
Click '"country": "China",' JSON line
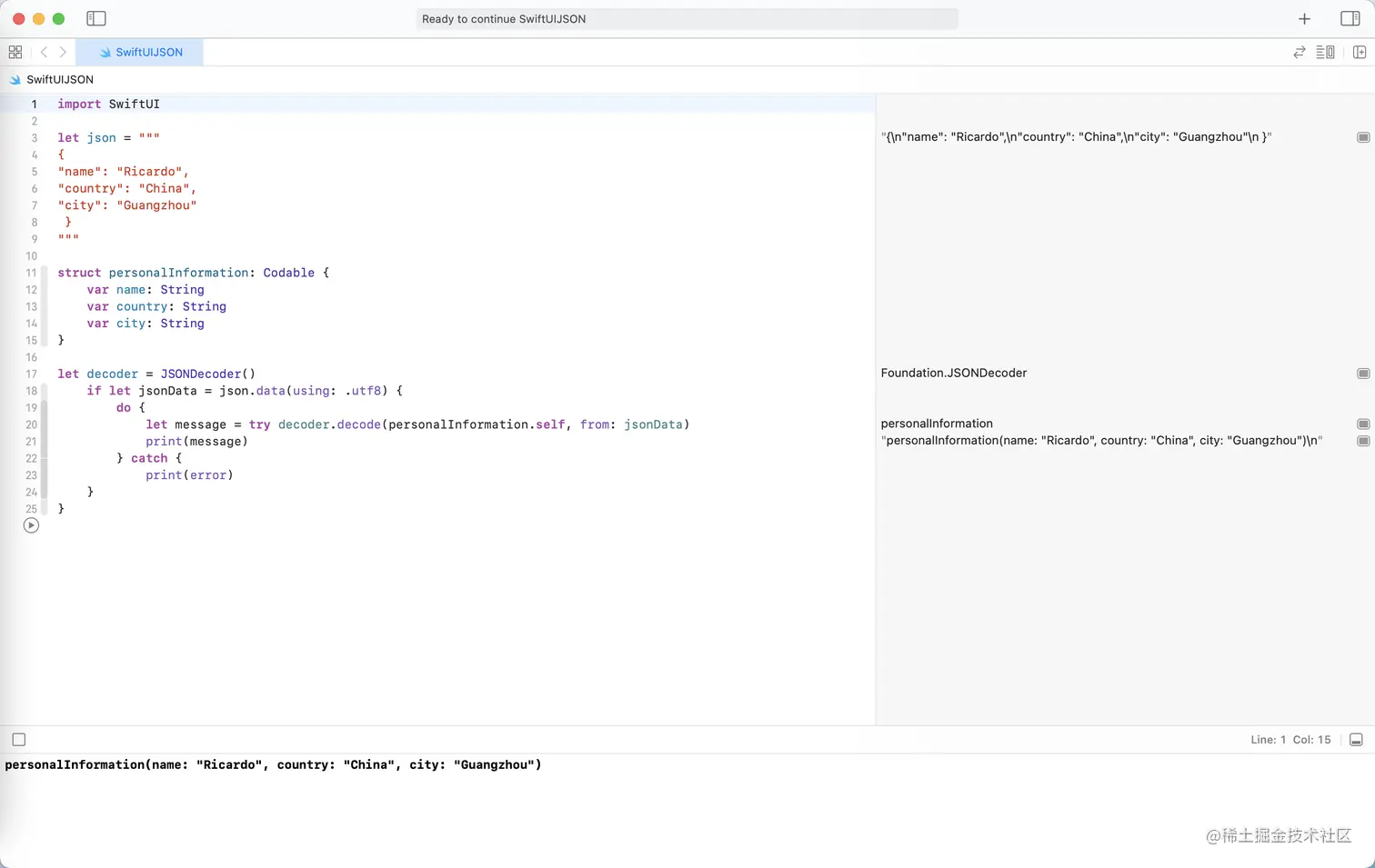[x=126, y=188]
